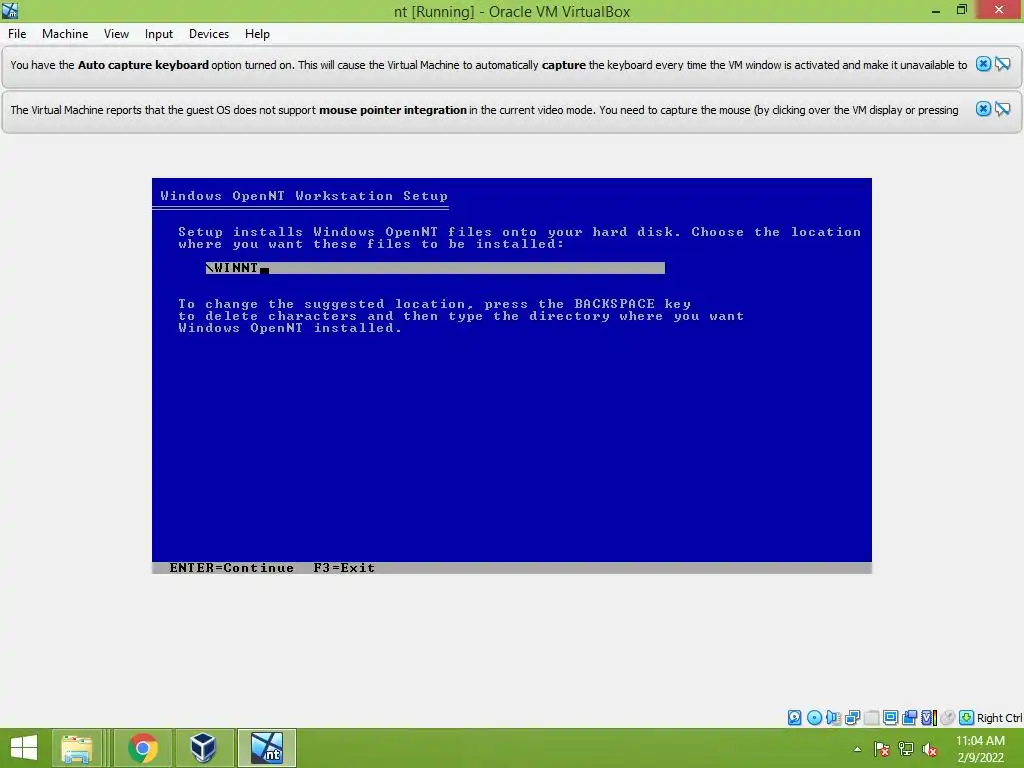This screenshot has height=768, width=1024.
Task: Click the Windows OpenNT Workstation Setup heading
Action: tap(304, 196)
